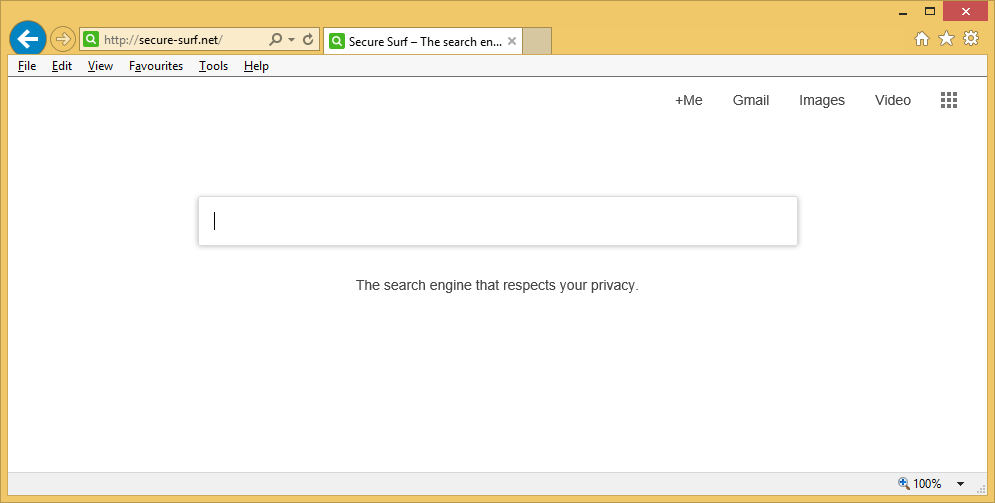The width and height of the screenshot is (995, 503).
Task: Open the Video link
Action: coord(893,100)
